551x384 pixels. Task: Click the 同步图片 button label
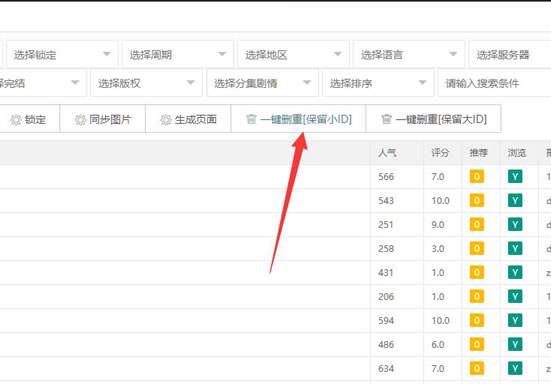(110, 120)
